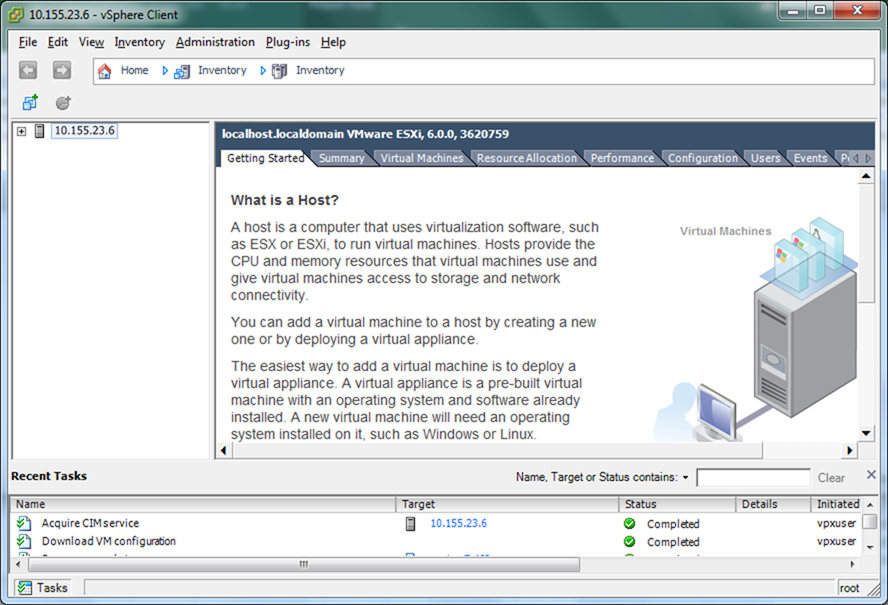Click the New Virtual Machine toolbar icon
This screenshot has height=605, width=888.
30,103
